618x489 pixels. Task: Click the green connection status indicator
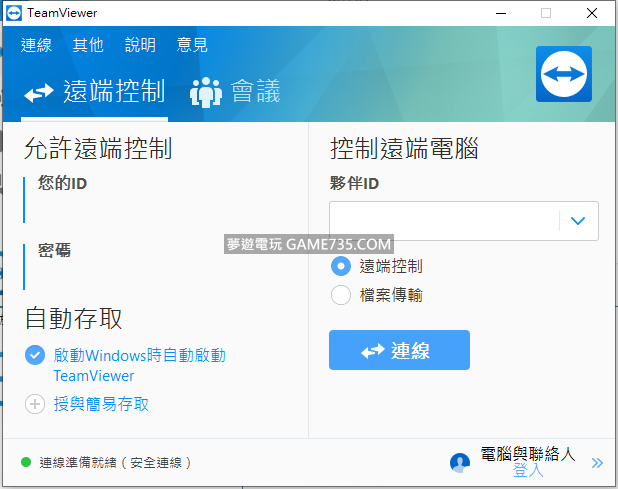tap(26, 463)
